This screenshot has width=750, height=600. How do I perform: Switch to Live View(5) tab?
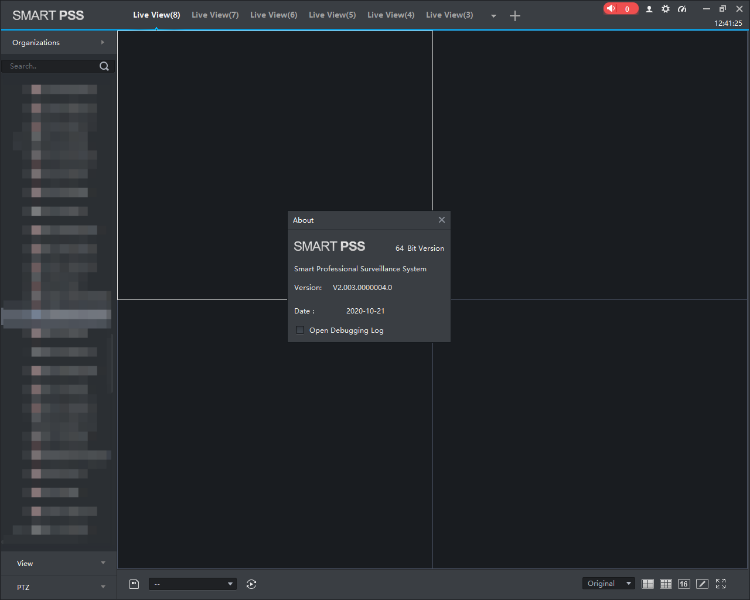click(332, 15)
